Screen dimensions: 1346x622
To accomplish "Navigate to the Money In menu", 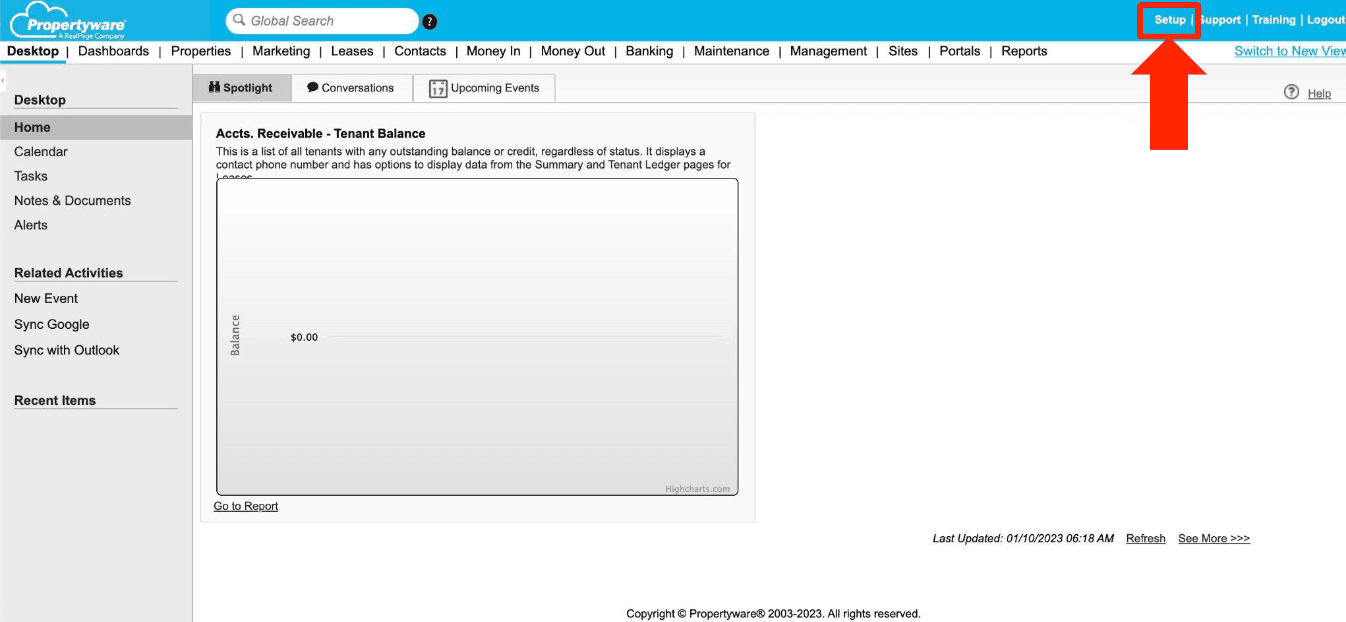I will pyautogui.click(x=493, y=51).
